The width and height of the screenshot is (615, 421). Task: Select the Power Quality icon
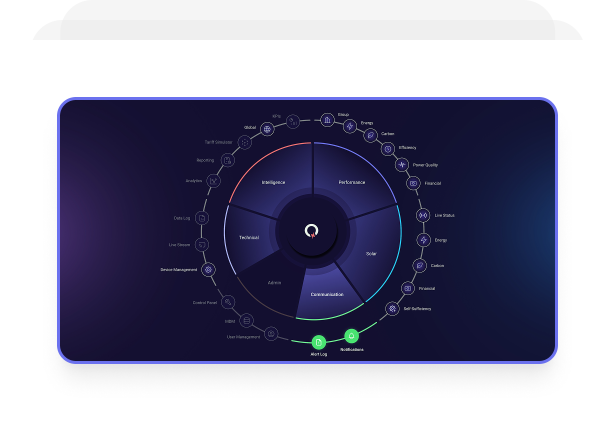click(403, 165)
